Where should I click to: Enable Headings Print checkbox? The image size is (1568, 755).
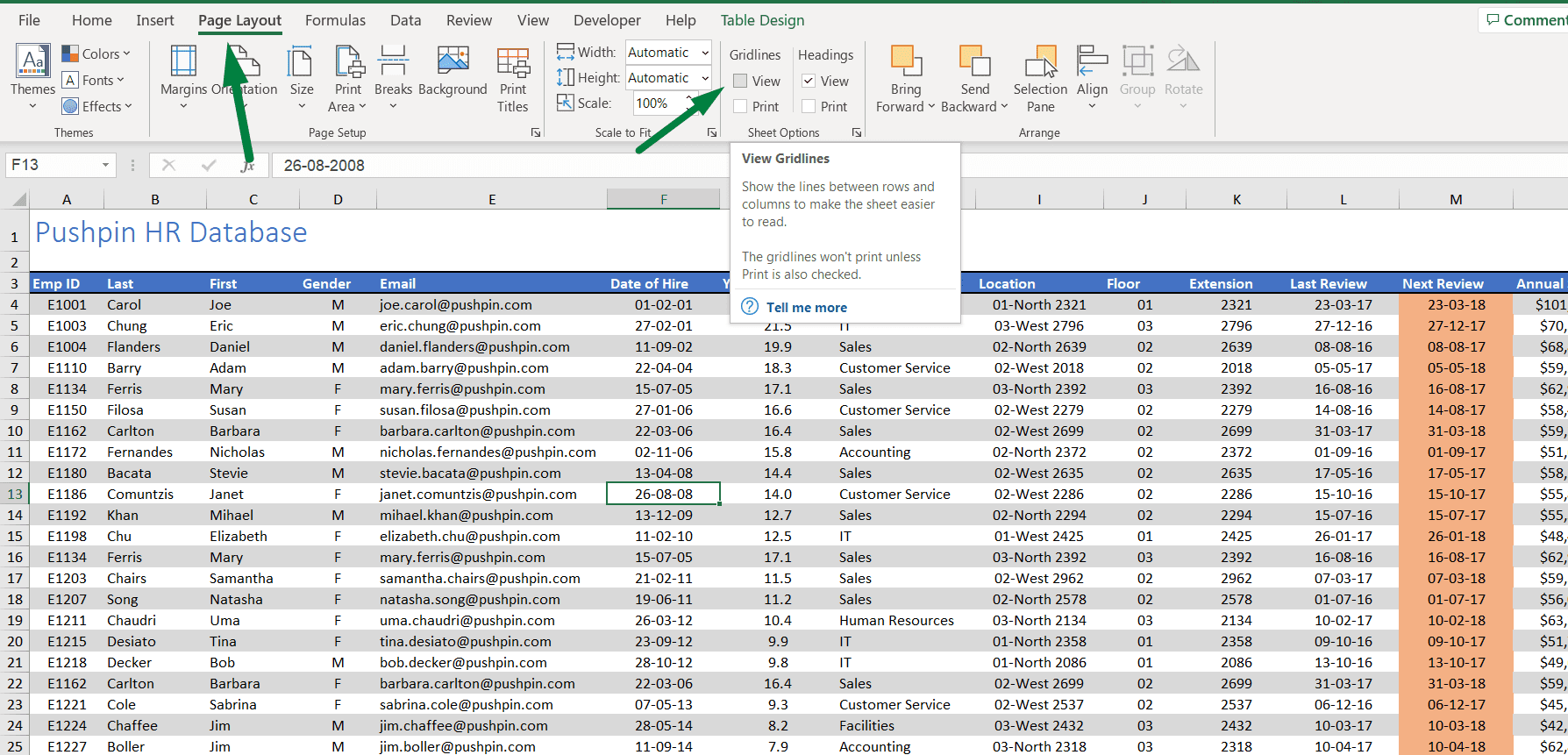[x=809, y=106]
